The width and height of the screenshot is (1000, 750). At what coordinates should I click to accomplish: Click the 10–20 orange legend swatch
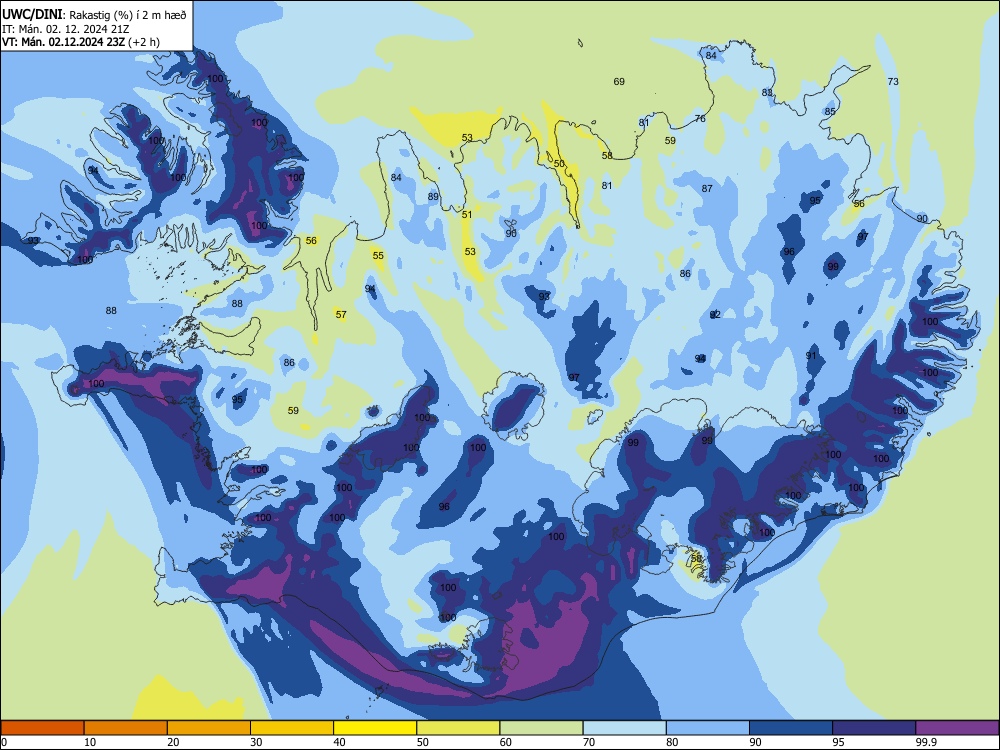coord(126,728)
